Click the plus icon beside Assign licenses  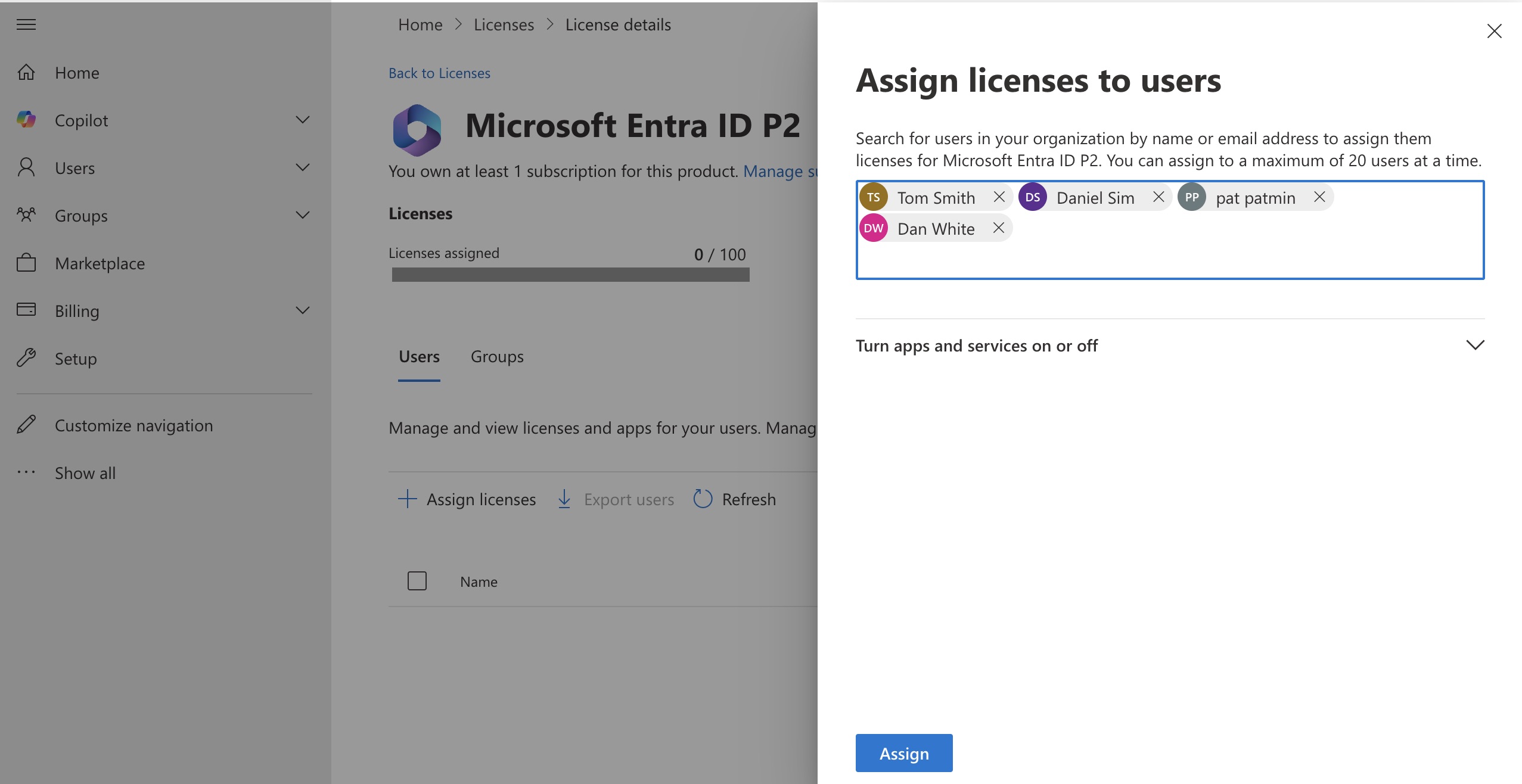tap(407, 499)
